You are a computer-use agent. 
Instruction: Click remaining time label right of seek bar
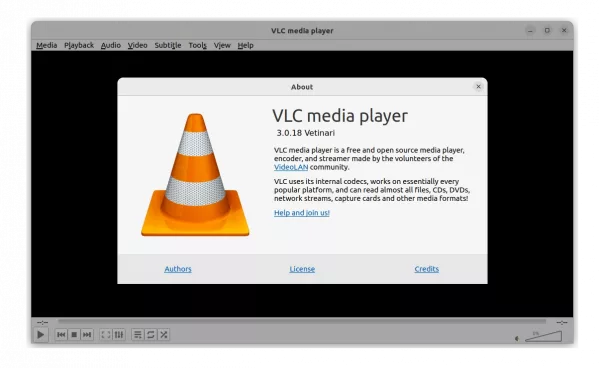click(x=561, y=322)
